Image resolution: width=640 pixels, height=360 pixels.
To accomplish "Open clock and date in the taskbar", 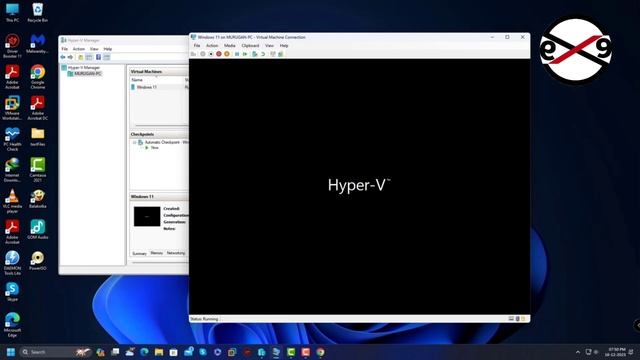I will click(617, 352).
